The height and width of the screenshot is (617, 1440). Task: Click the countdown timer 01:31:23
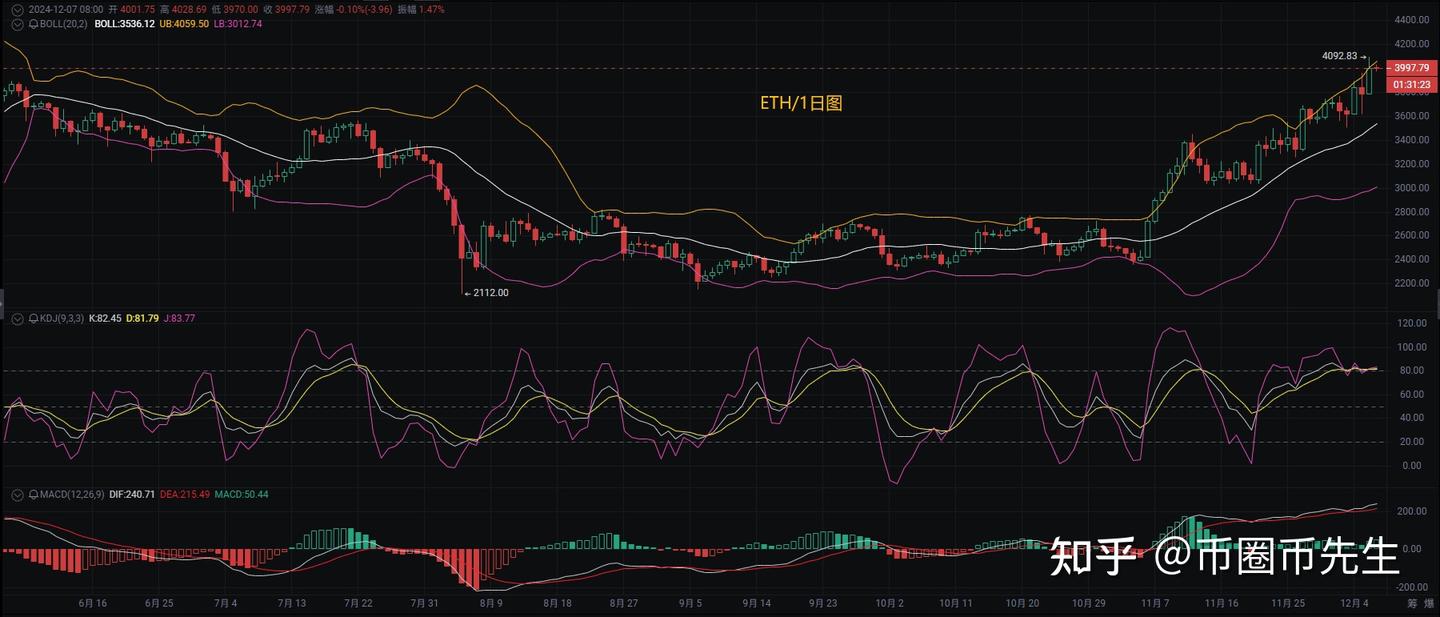(1410, 85)
